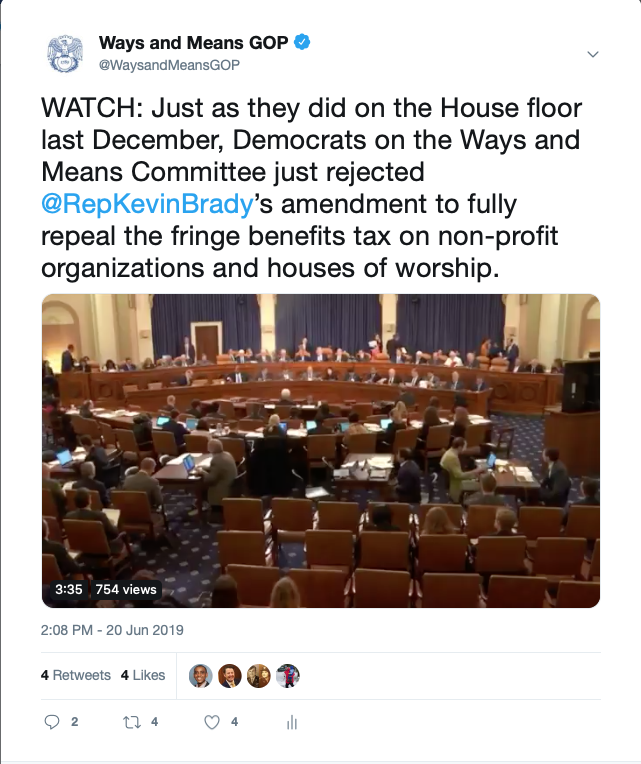Click the 2:08 PM - 20 Jun 2019 timestamp
The width and height of the screenshot is (641, 764).
(x=112, y=631)
